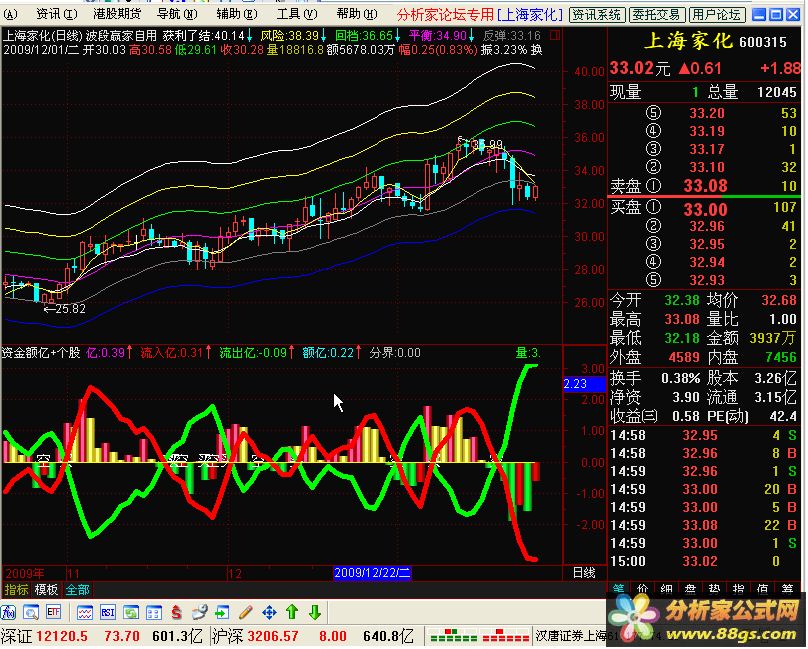
Task: Switch to the 全部 tab
Action: (77, 589)
